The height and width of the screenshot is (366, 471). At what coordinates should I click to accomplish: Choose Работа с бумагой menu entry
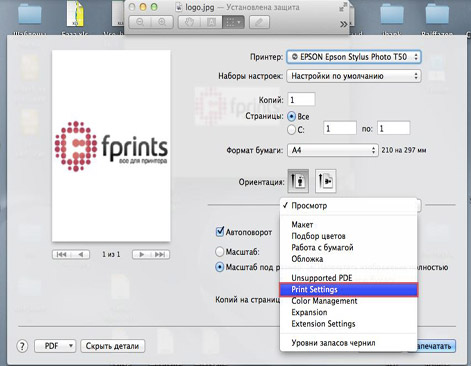point(348,247)
